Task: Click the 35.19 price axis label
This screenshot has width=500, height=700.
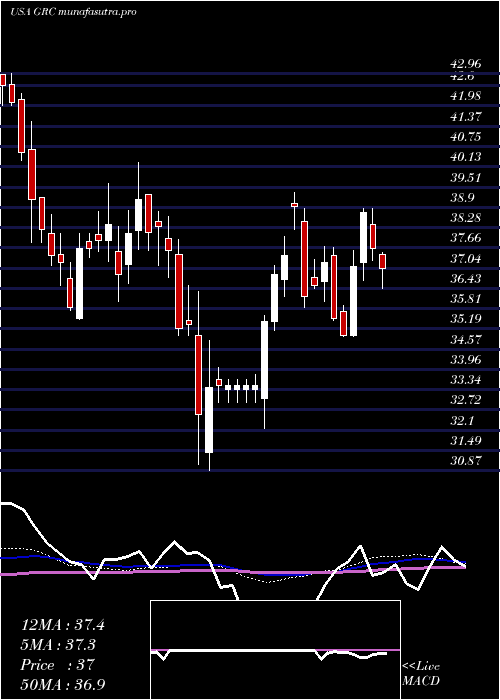Action: click(x=466, y=319)
